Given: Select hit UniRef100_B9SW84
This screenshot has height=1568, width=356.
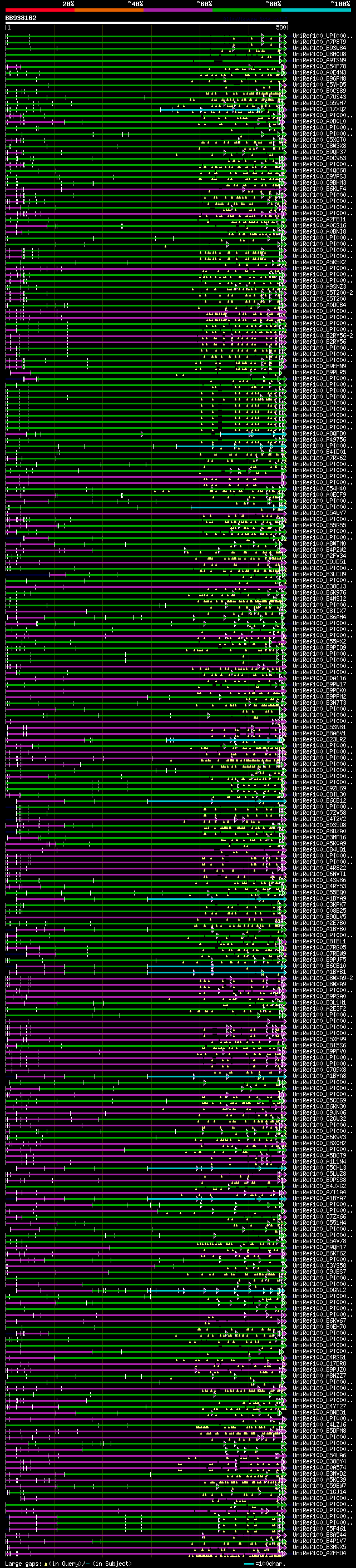Looking at the screenshot, I should [x=319, y=48].
